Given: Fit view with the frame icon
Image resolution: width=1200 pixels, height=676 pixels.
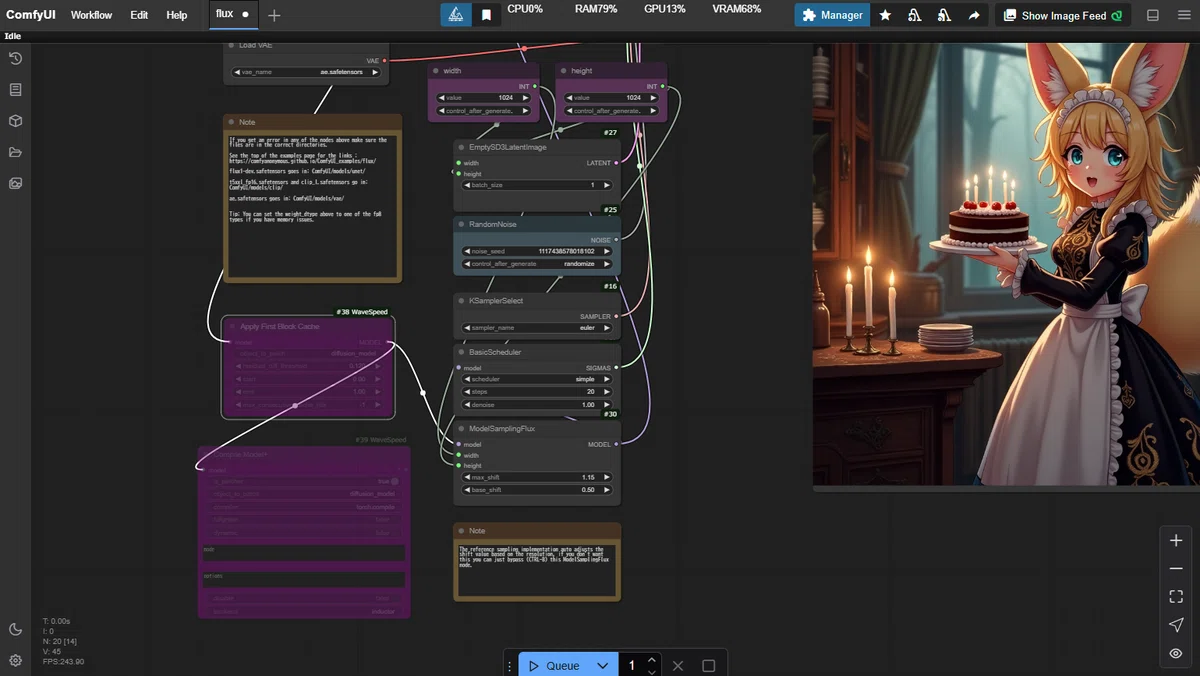Looking at the screenshot, I should pyautogui.click(x=1176, y=596).
